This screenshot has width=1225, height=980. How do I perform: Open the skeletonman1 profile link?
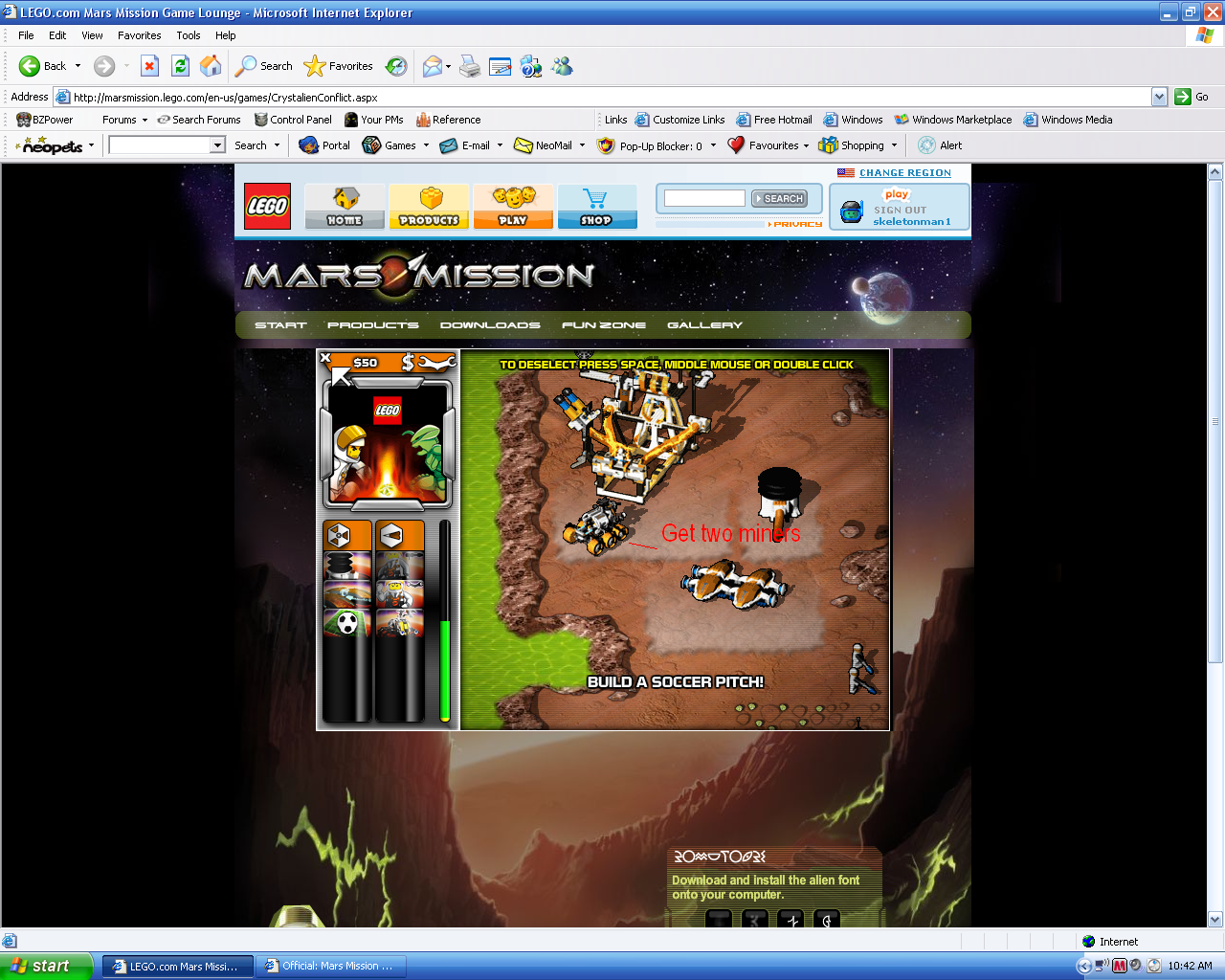coord(912,221)
